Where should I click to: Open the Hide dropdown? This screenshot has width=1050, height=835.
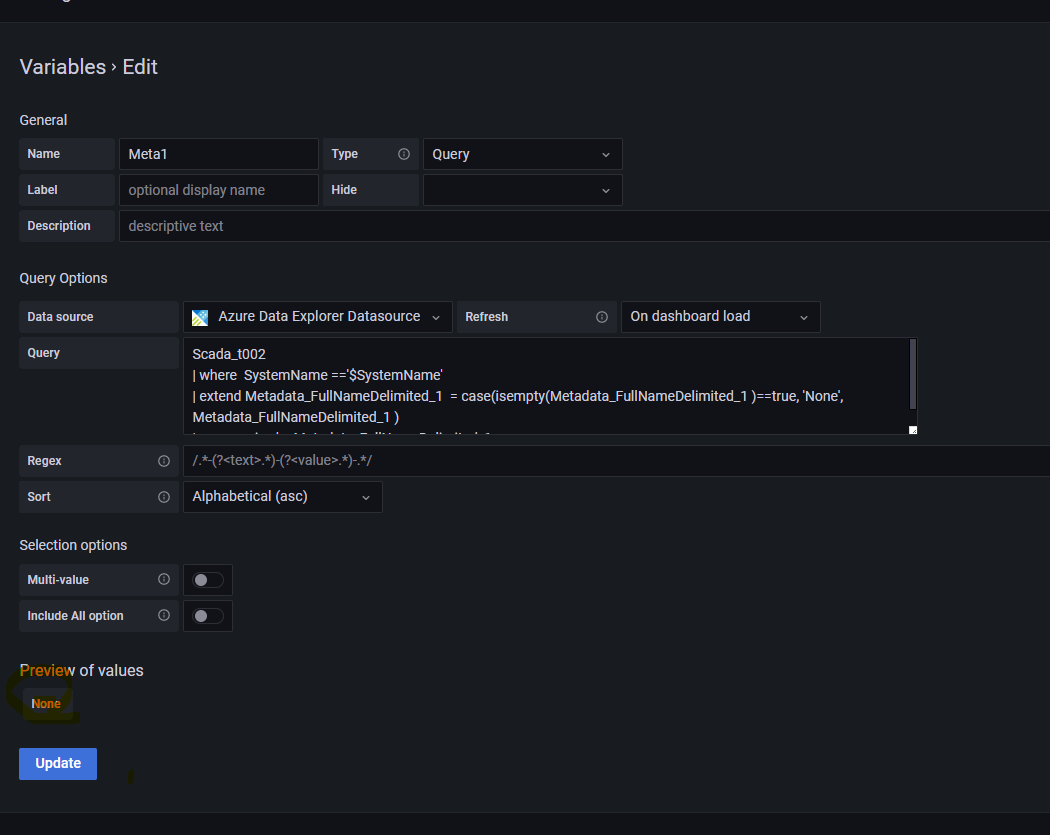(522, 190)
